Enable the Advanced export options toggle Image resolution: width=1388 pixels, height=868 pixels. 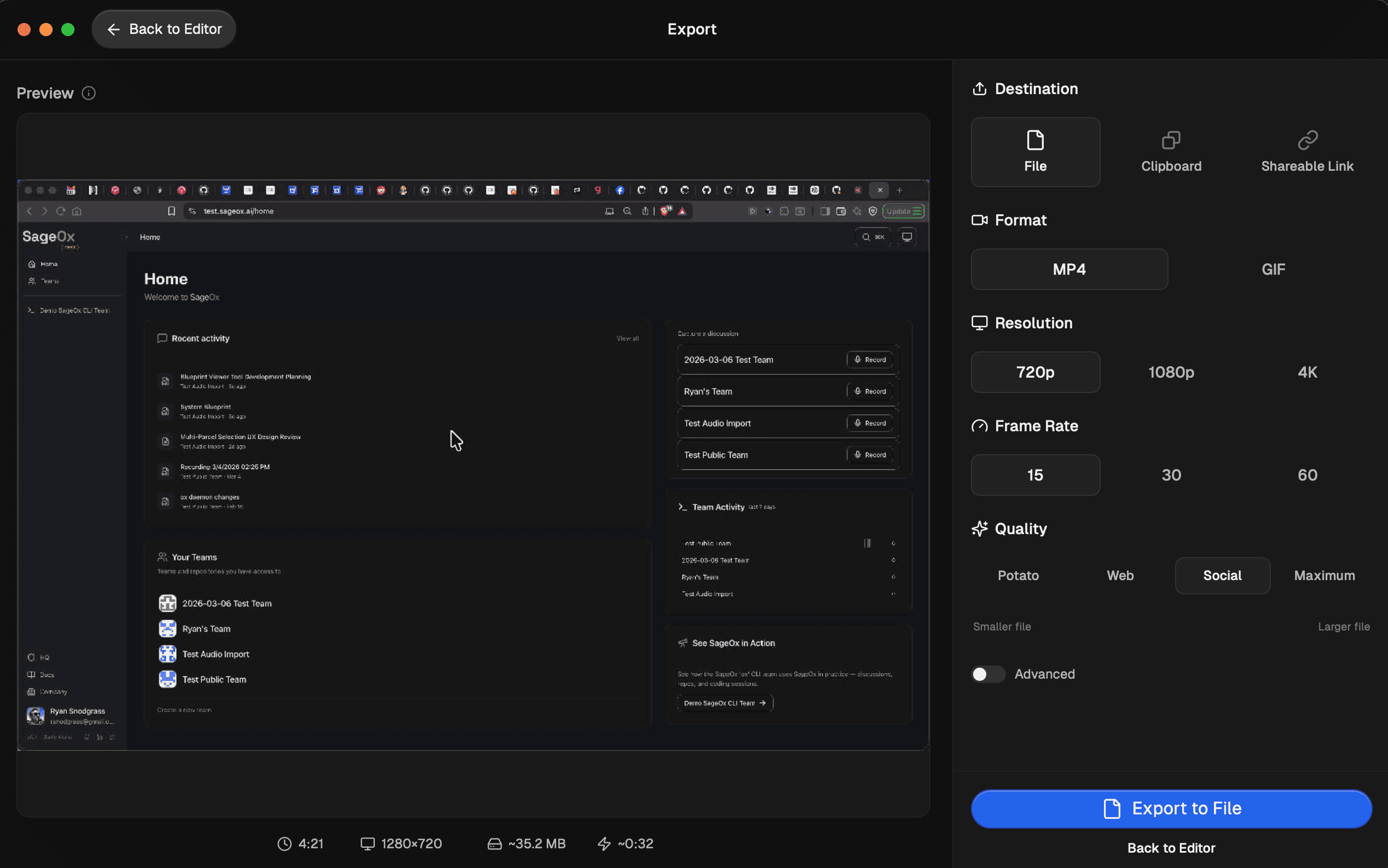pyautogui.click(x=988, y=674)
